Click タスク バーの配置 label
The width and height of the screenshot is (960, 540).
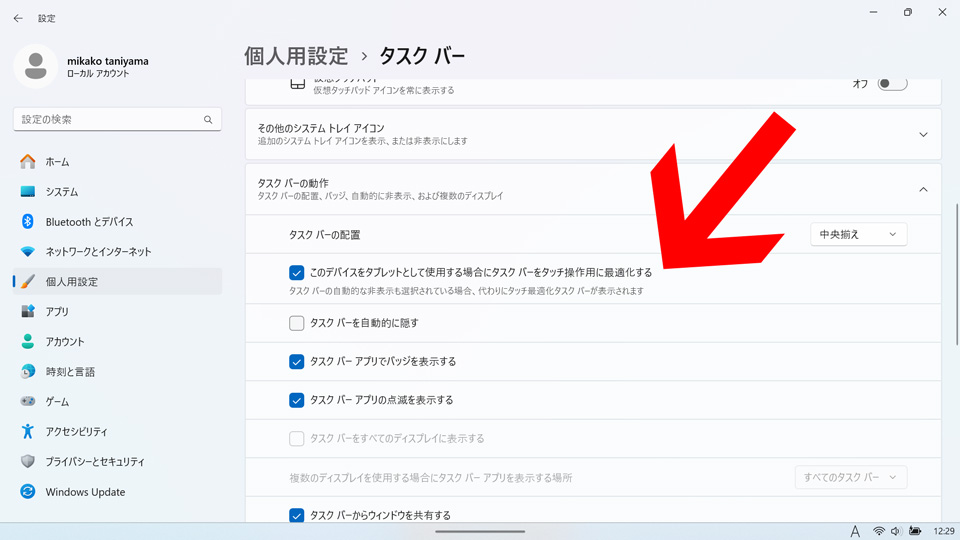tap(324, 235)
